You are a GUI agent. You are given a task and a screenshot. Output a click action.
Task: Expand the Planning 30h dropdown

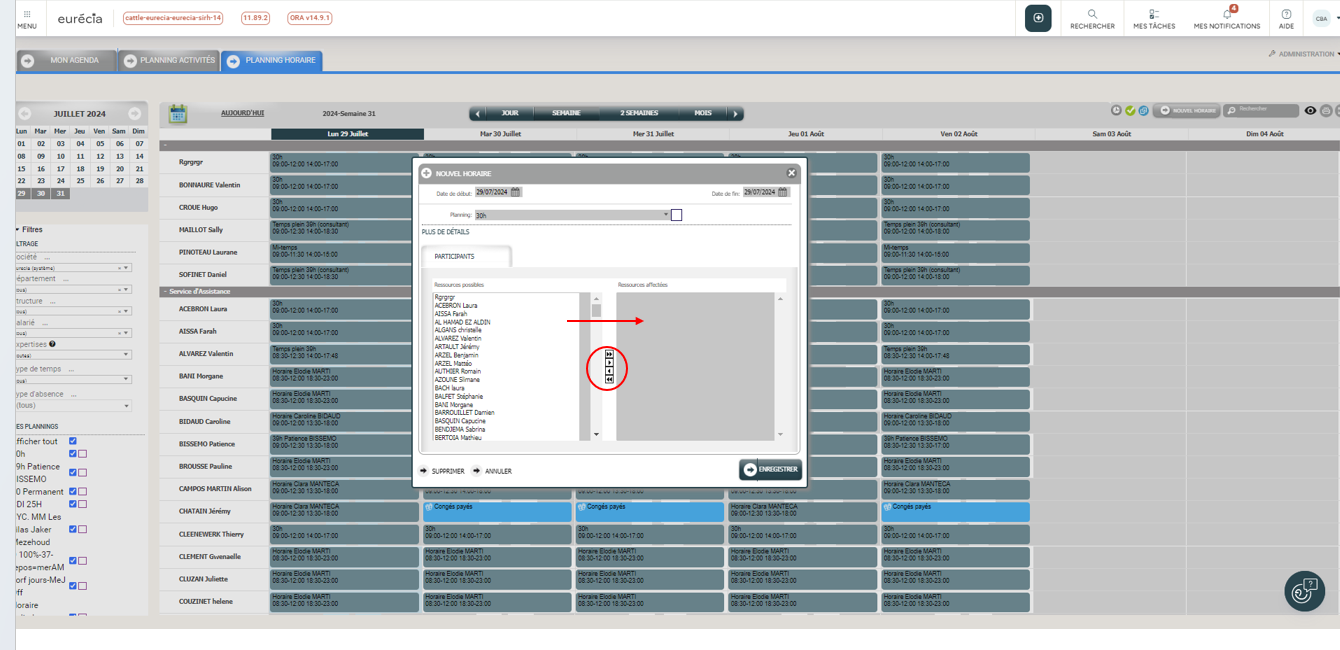(572, 215)
